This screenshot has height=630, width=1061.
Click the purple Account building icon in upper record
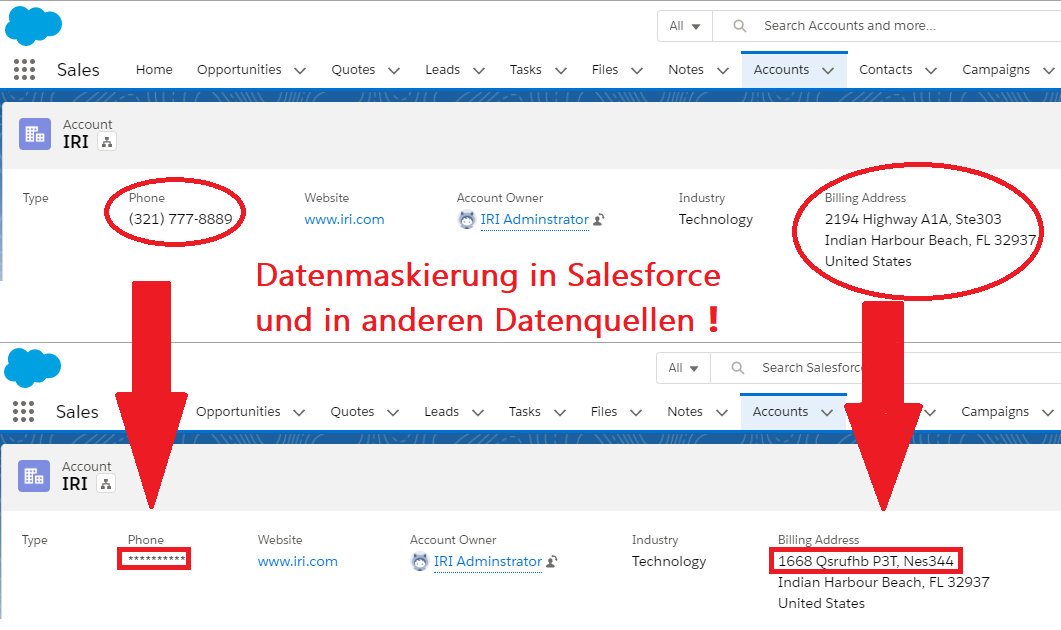35,134
